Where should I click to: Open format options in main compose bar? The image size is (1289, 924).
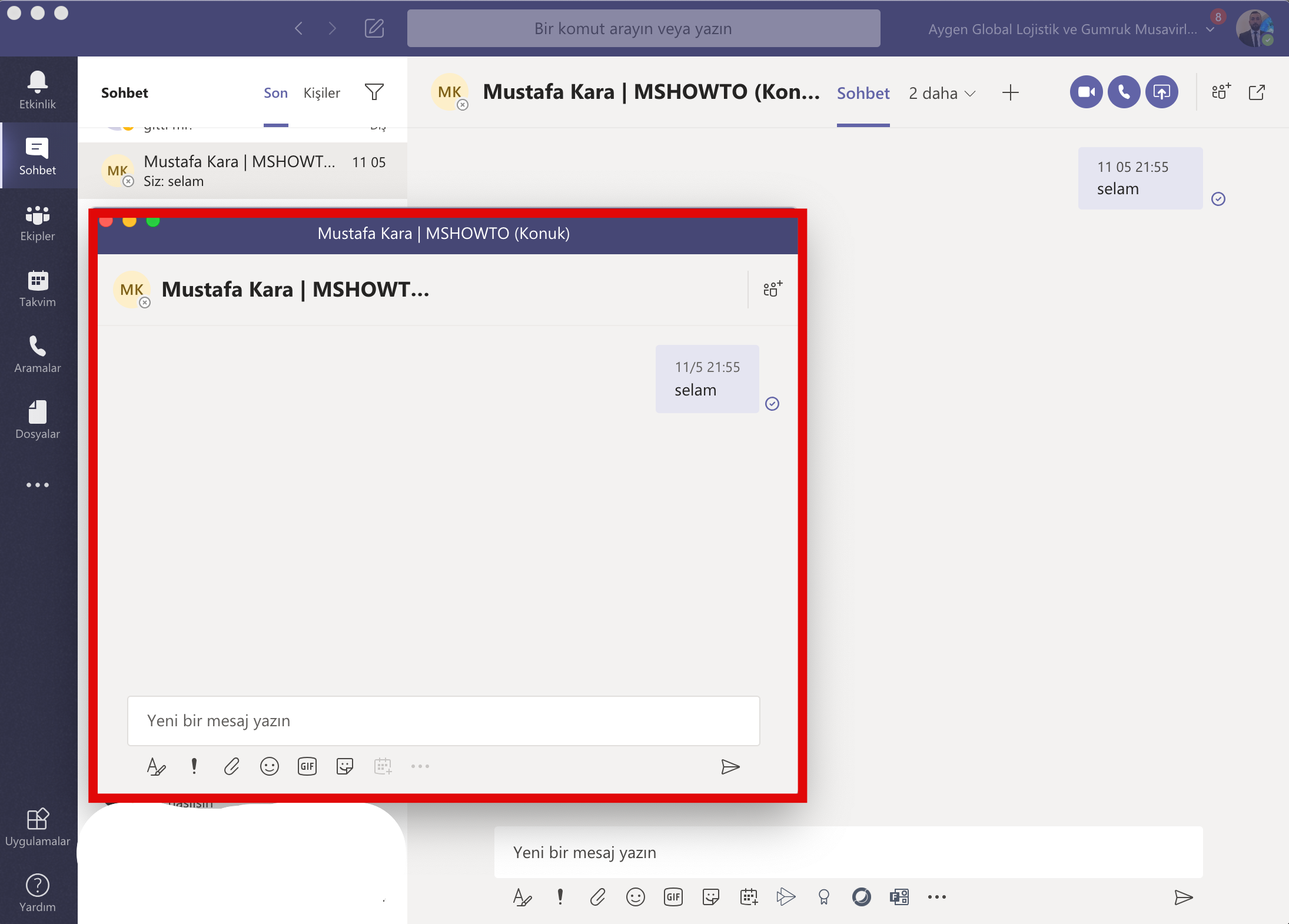pos(522,897)
